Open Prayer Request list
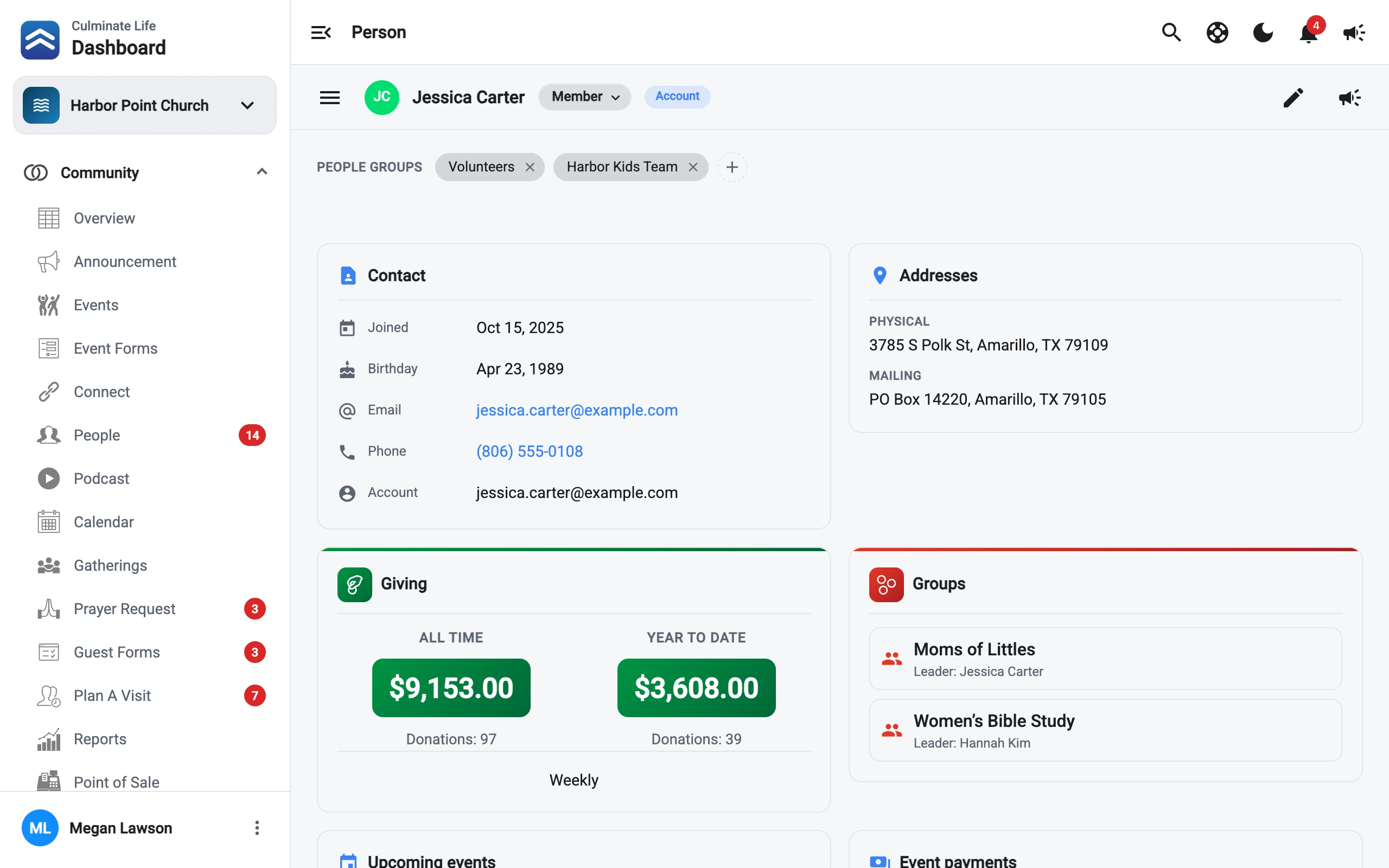The height and width of the screenshot is (868, 1389). [x=145, y=609]
